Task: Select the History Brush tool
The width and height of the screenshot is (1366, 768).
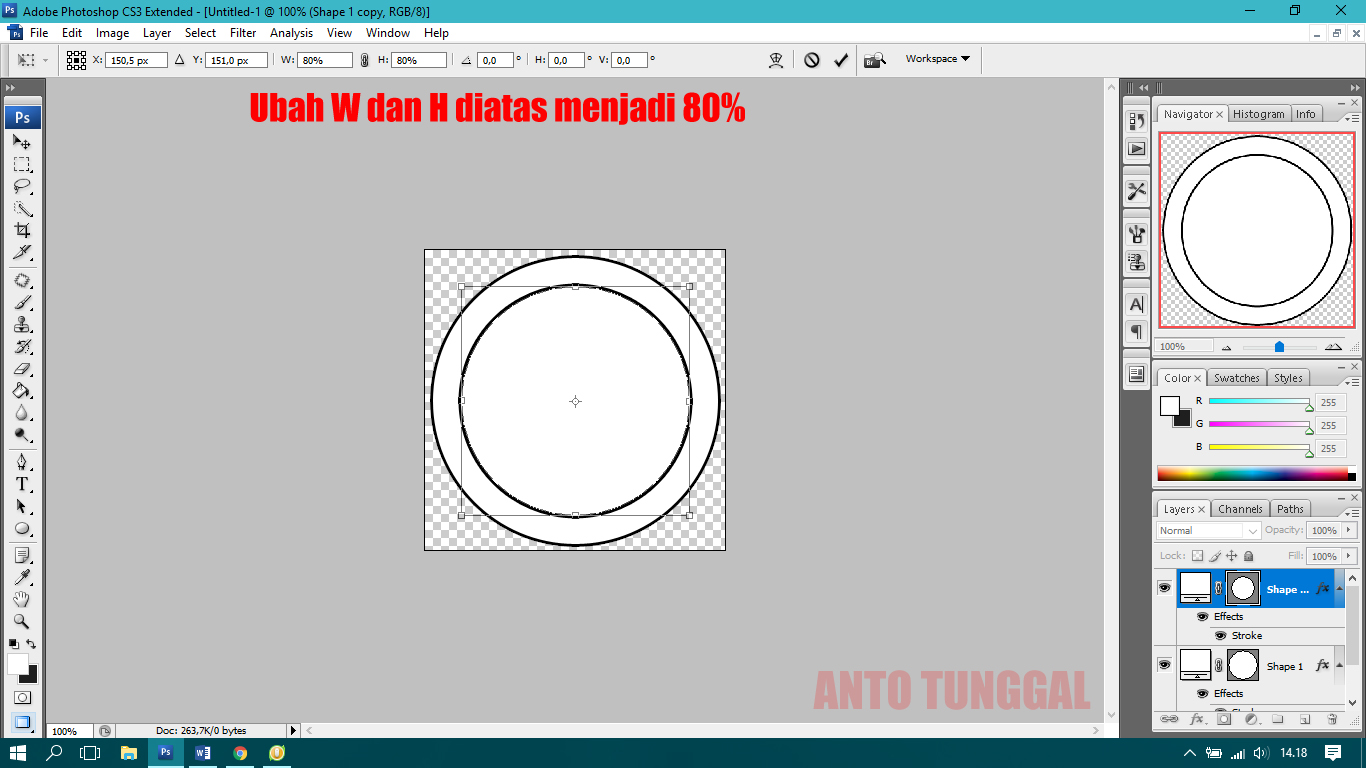Action: click(x=22, y=347)
